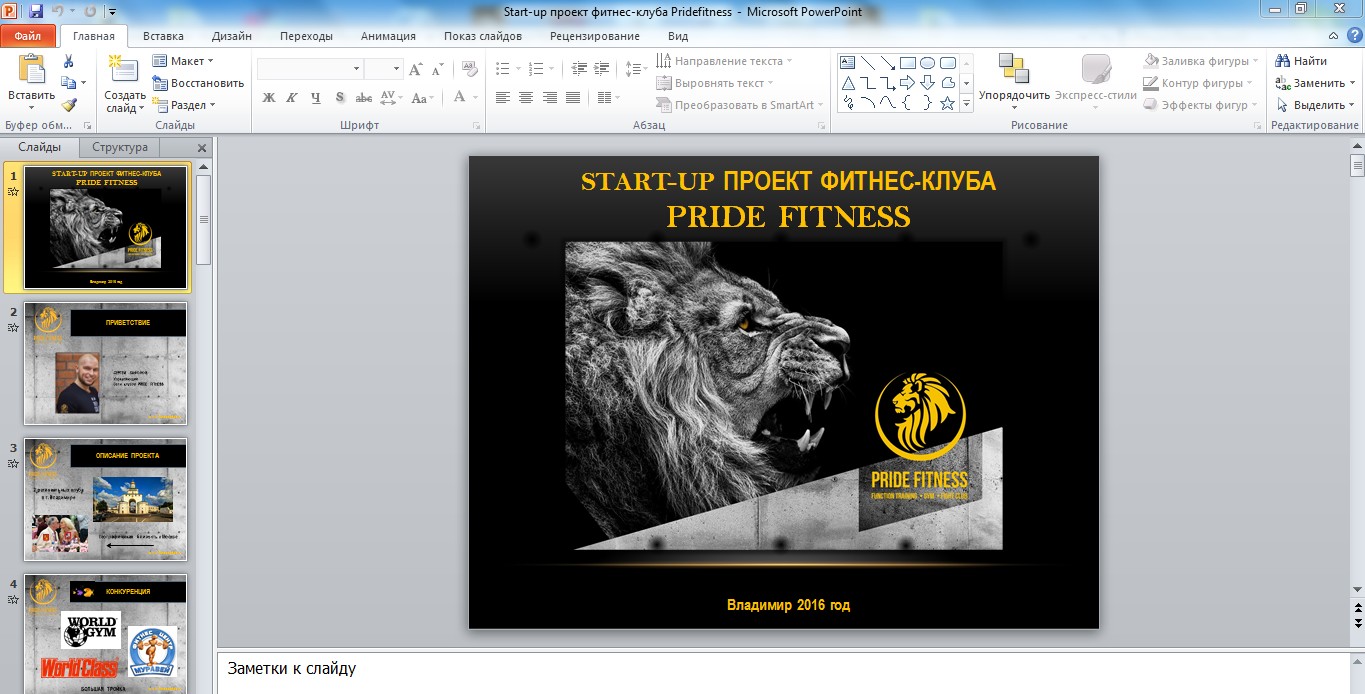The width and height of the screenshot is (1365, 694).
Task: Increase list indent level icon
Action: point(601,69)
